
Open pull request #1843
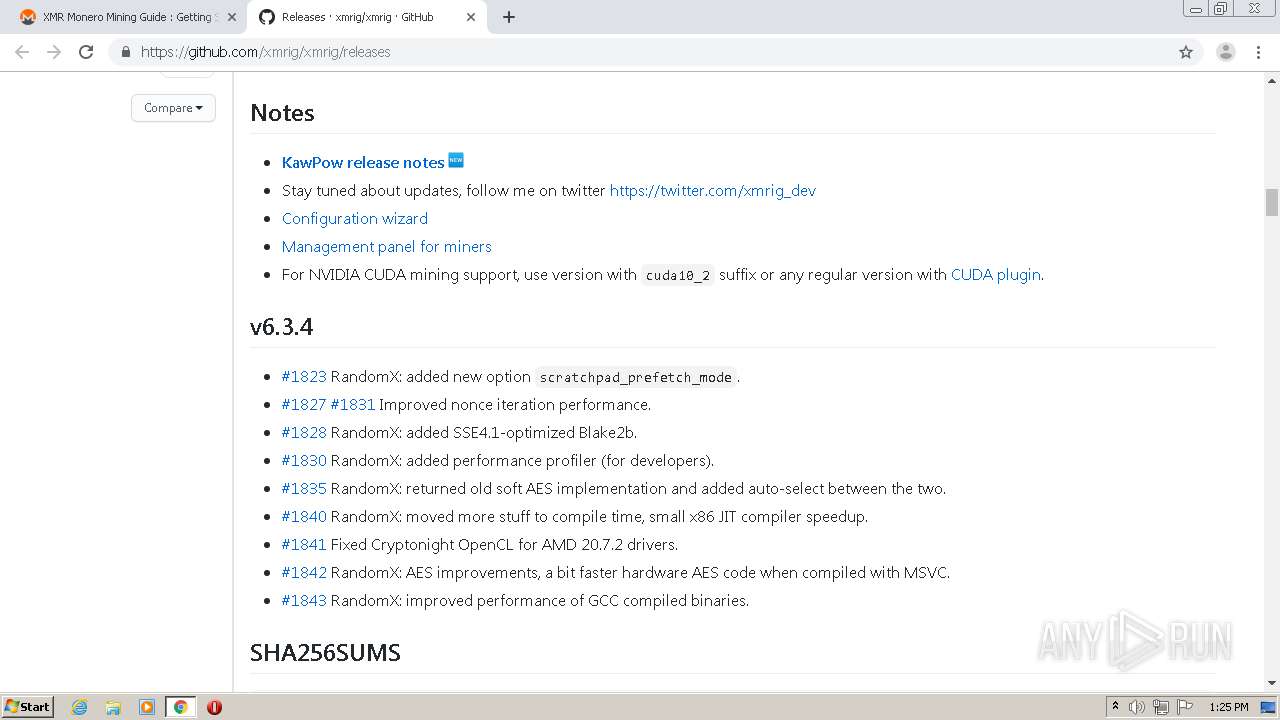tap(304, 600)
